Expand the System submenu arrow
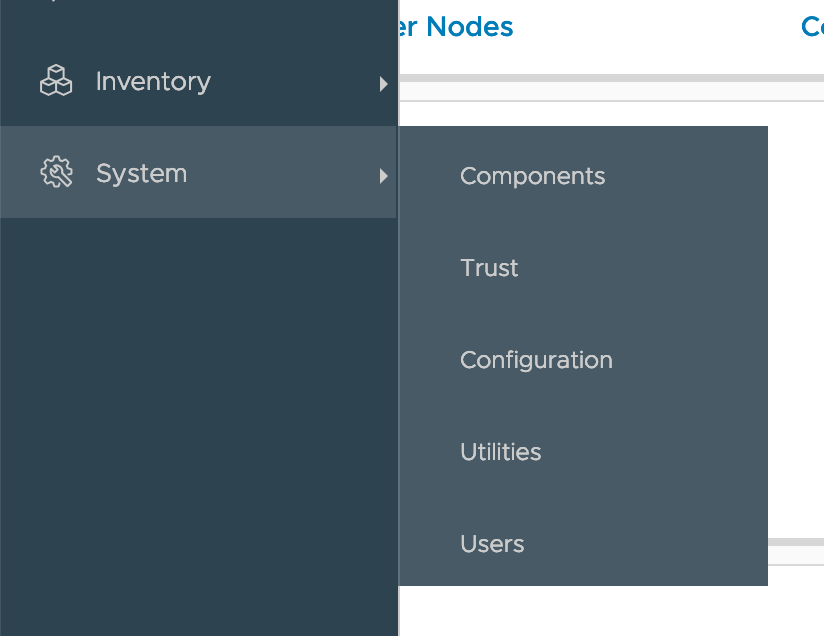 pyautogui.click(x=383, y=176)
